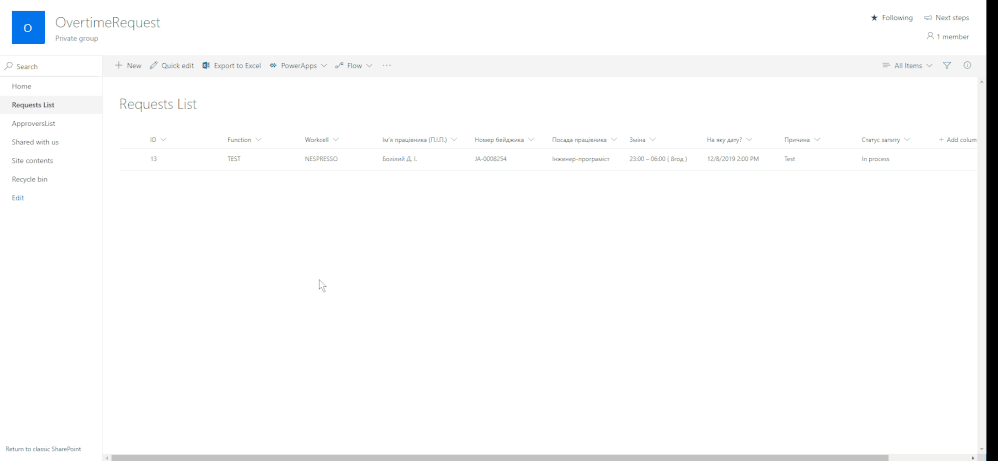Open the Зміна column header menu
This screenshot has height=461, width=998.
coord(643,139)
